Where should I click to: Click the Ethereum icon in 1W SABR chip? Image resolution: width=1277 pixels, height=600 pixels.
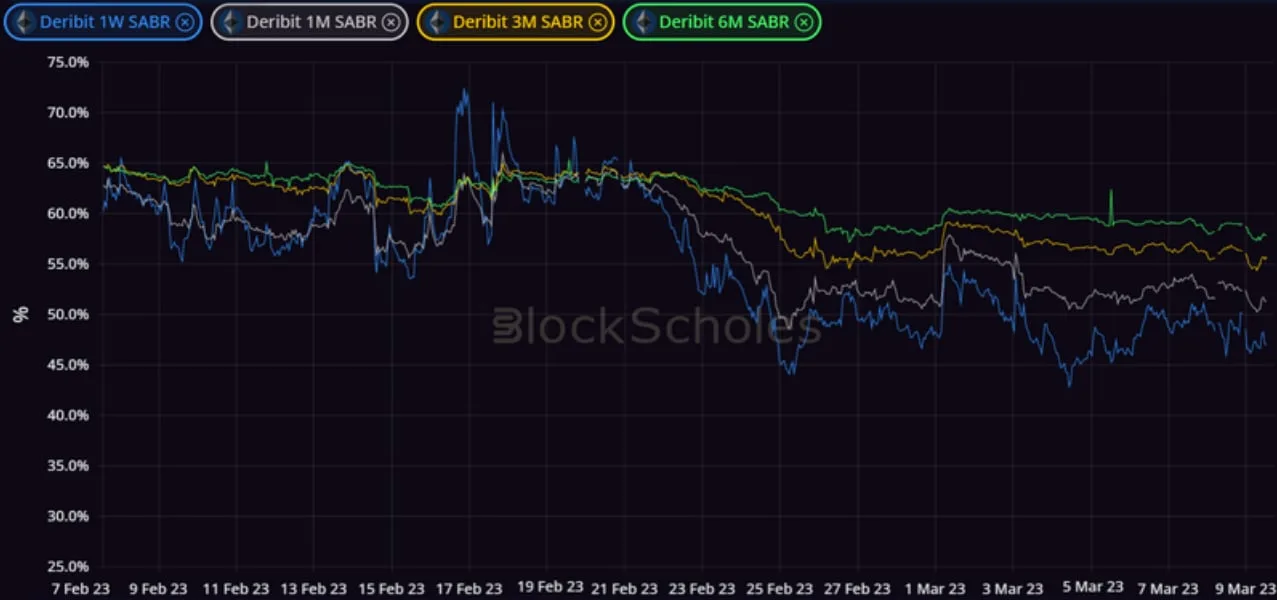point(24,22)
